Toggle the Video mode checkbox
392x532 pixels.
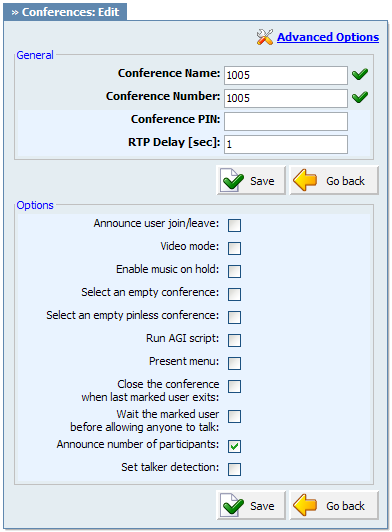tap(234, 248)
